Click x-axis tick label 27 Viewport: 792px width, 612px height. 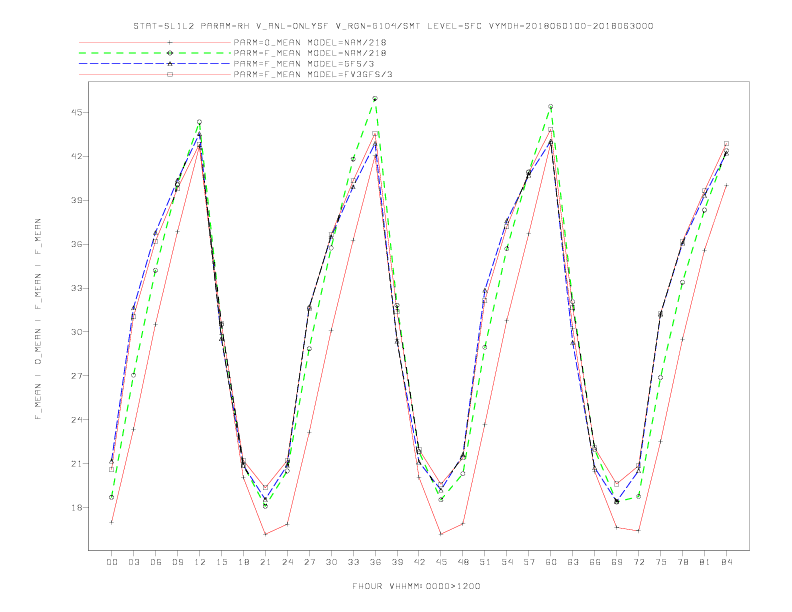coord(309,562)
